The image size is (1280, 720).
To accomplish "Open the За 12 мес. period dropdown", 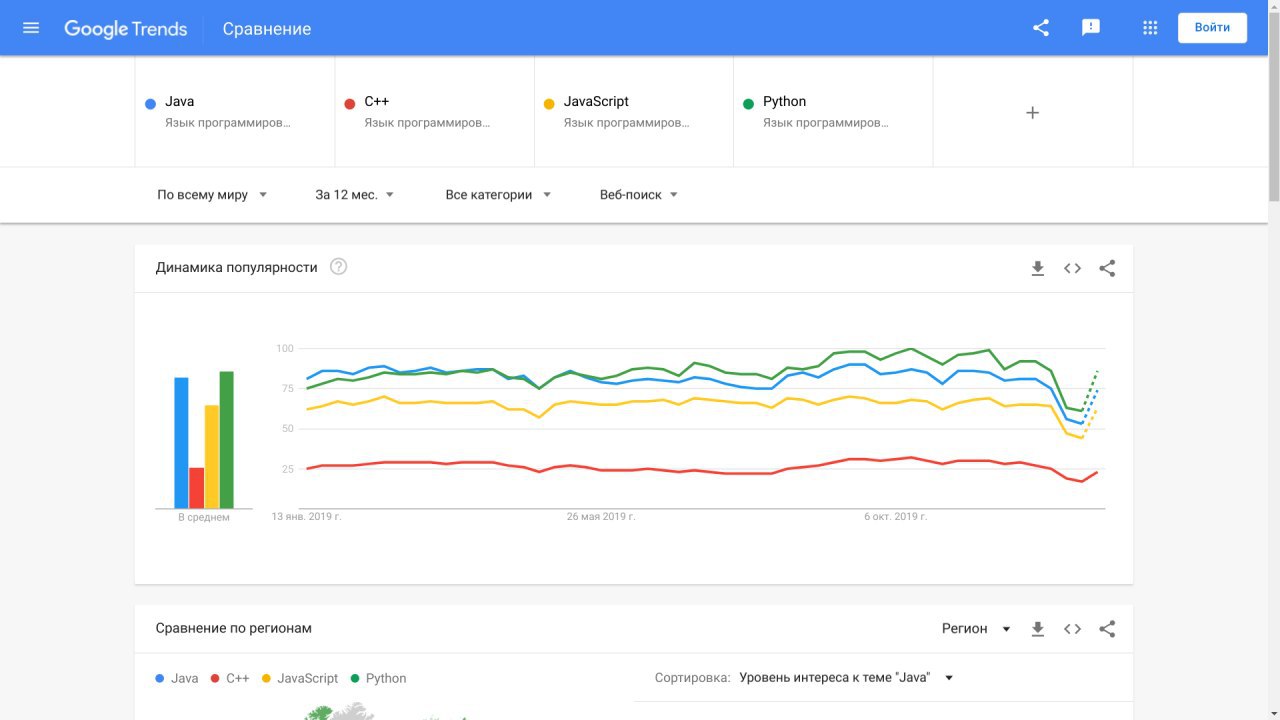I will coord(354,195).
